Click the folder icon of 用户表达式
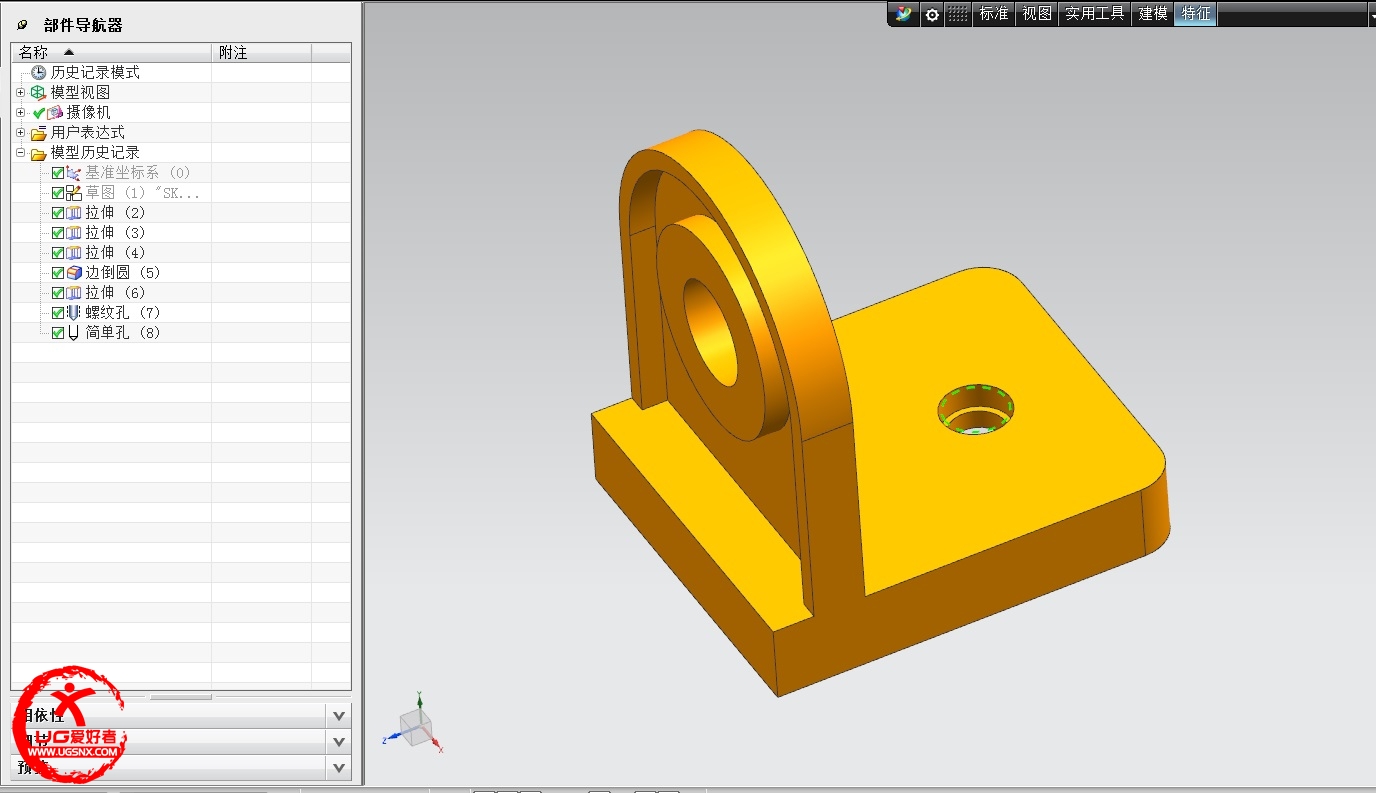1376x793 pixels. coord(39,133)
